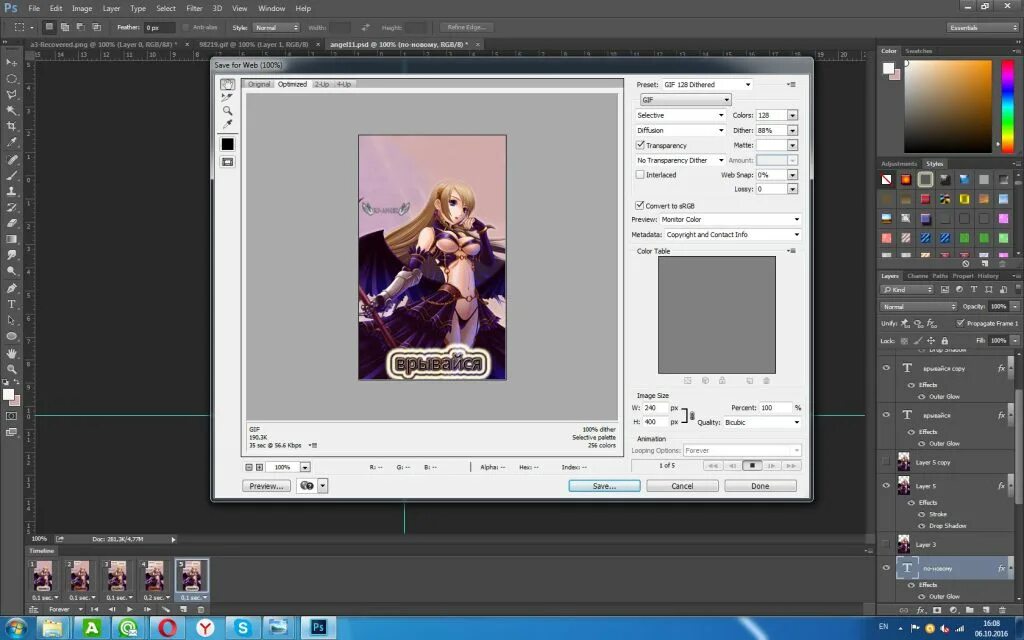Open the Optimize menu icon beside Preset
Screen dimensions: 1024x640
[x=791, y=84]
